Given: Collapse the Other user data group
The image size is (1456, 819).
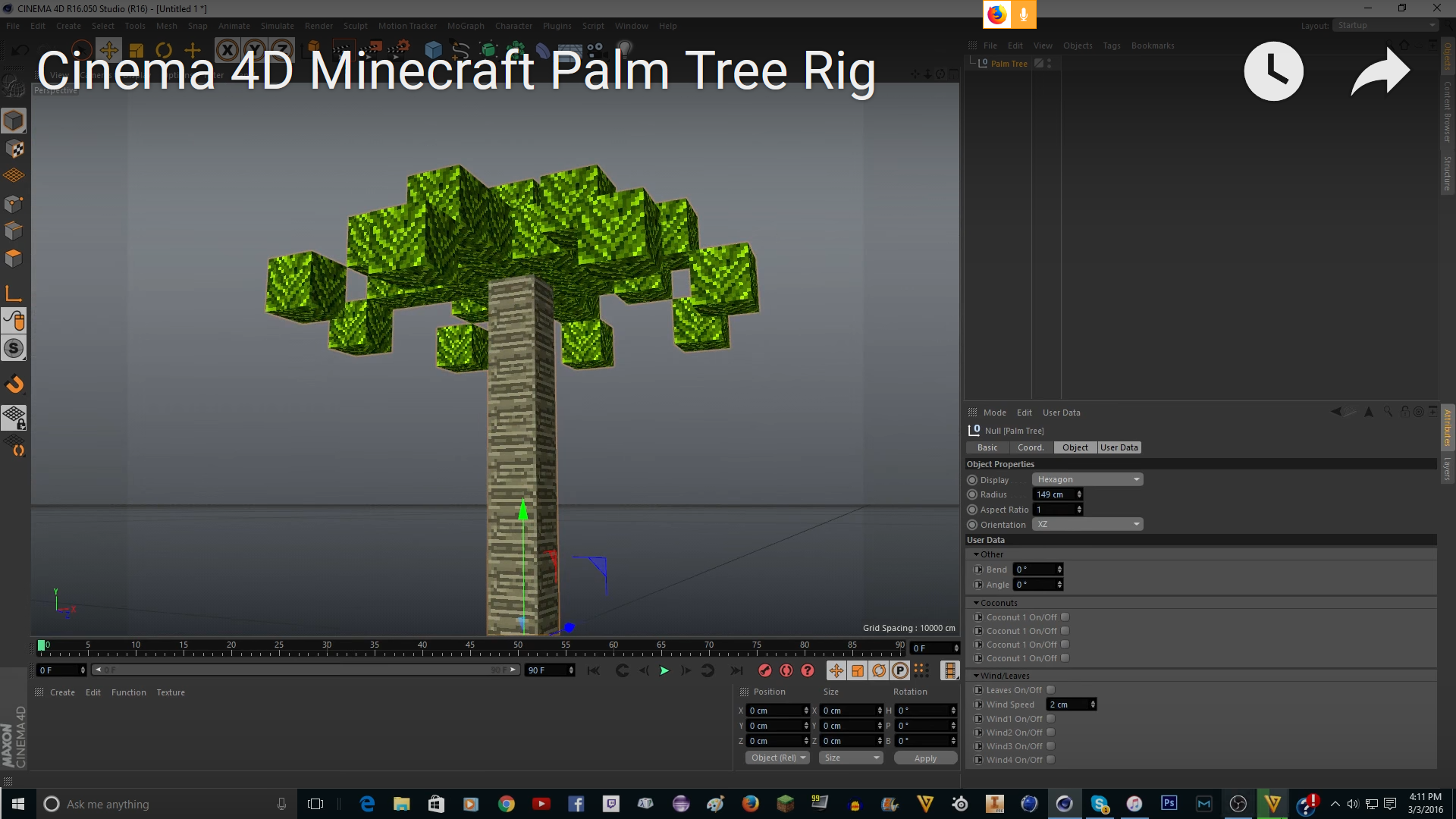Looking at the screenshot, I should [977, 554].
